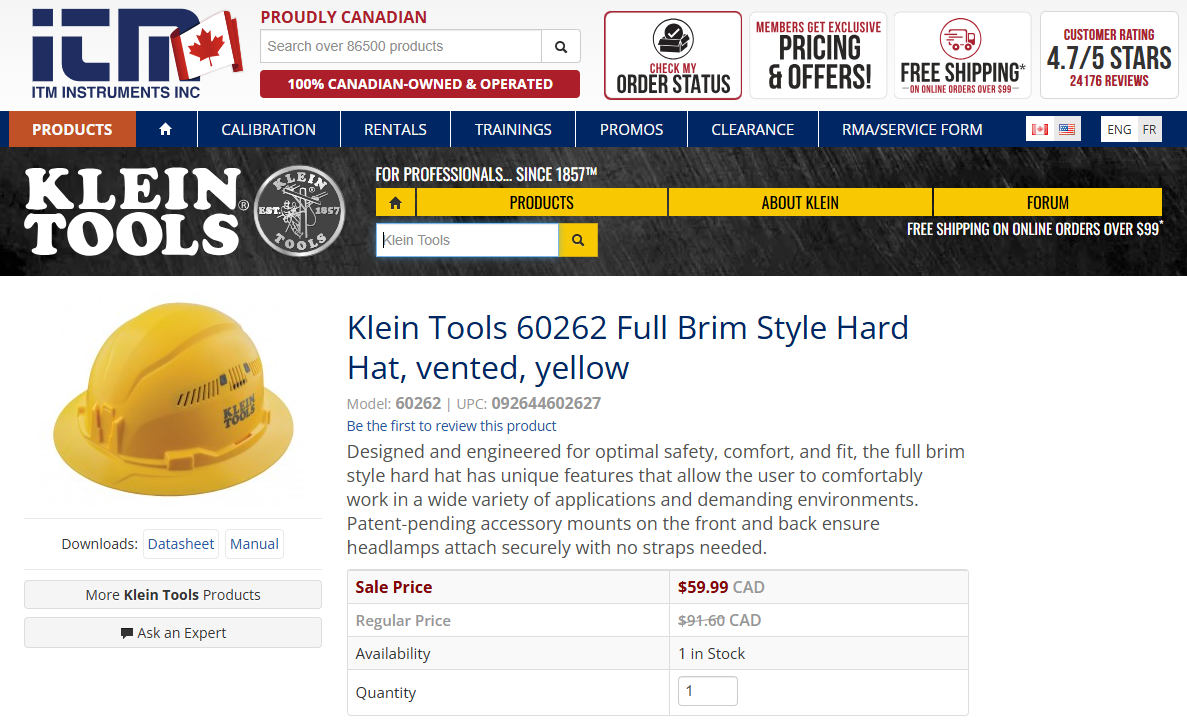
Task: Open the yellow Klein Tools PRODUCTS dropdown
Action: 541,202
